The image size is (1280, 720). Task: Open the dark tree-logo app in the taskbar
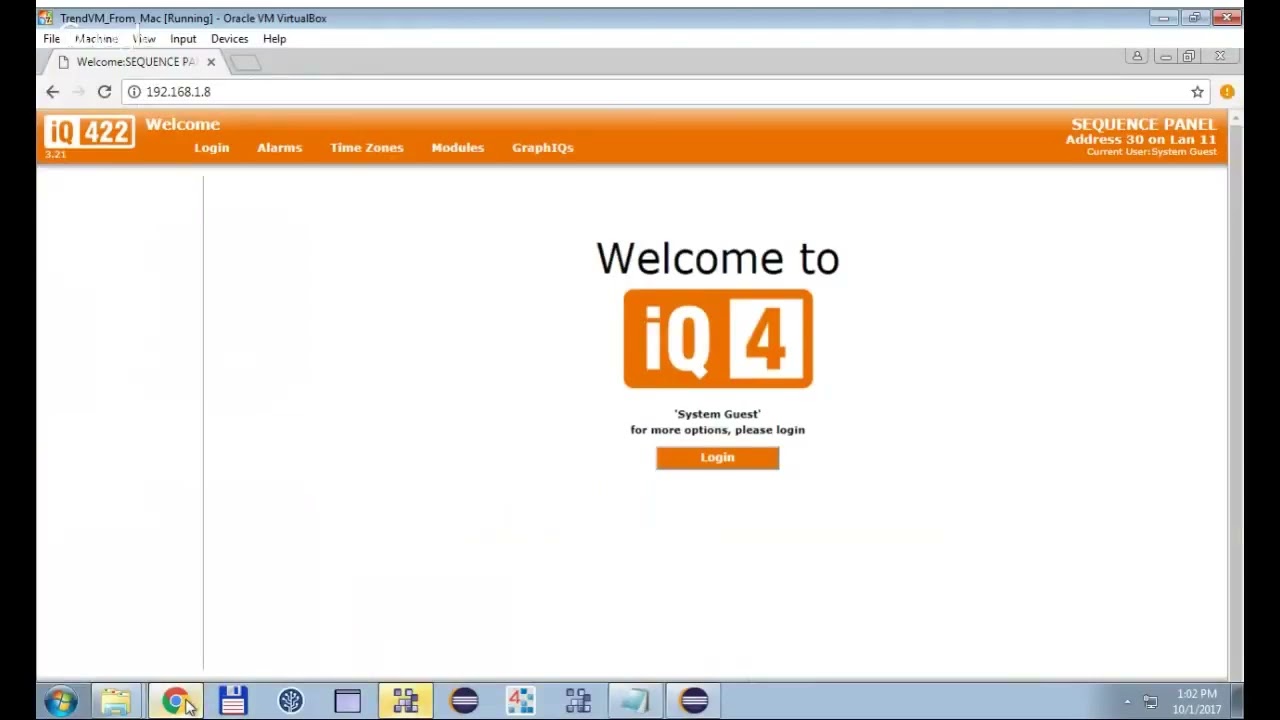coord(291,701)
